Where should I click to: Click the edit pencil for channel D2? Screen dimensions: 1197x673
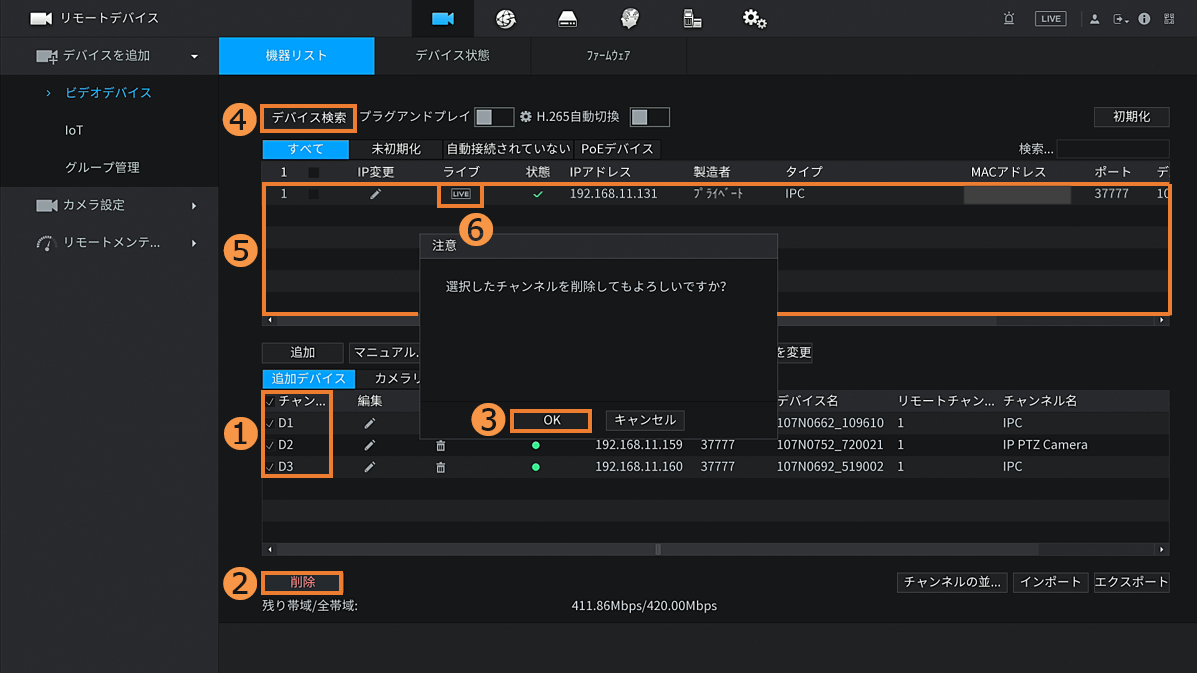click(x=369, y=445)
